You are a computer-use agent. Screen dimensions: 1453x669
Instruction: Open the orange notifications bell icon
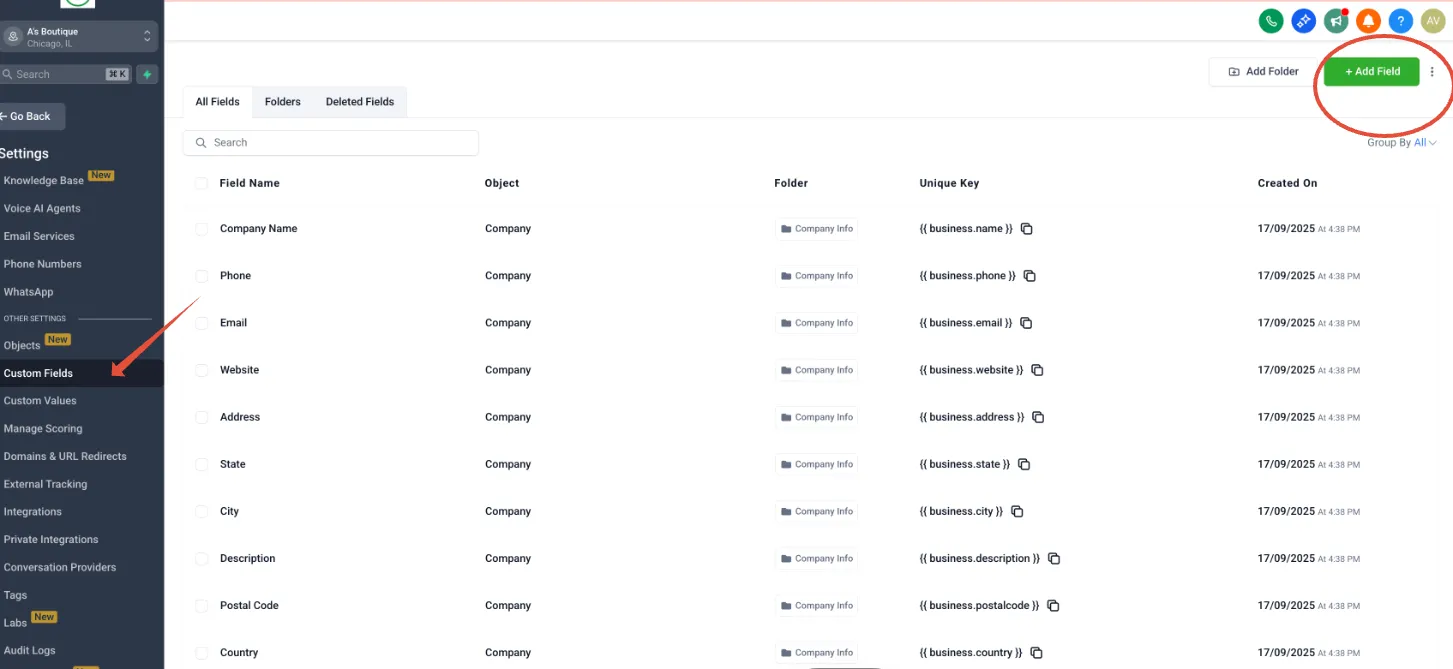click(1368, 20)
